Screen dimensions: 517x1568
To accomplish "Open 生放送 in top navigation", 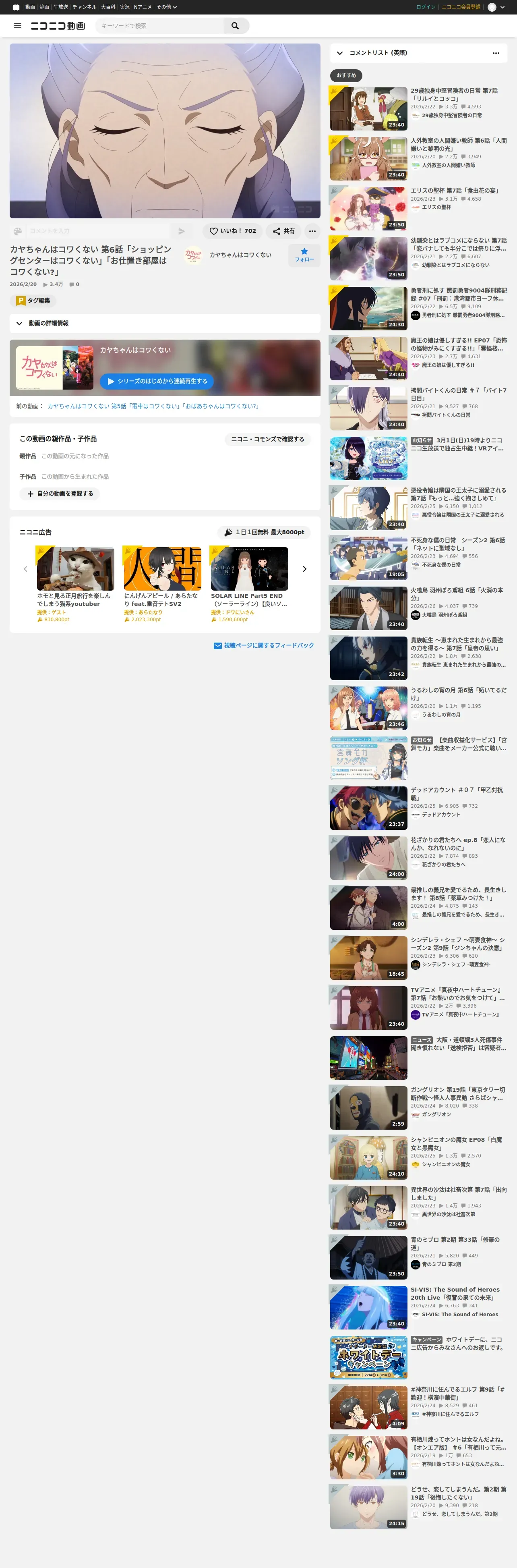I will 61,7.
